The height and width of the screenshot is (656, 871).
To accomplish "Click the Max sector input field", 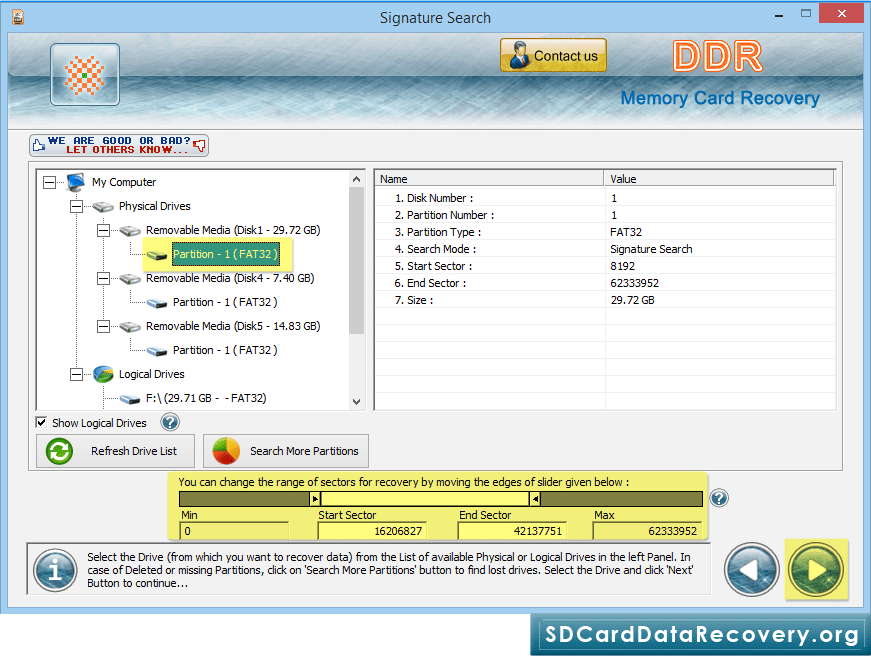I will click(x=647, y=531).
